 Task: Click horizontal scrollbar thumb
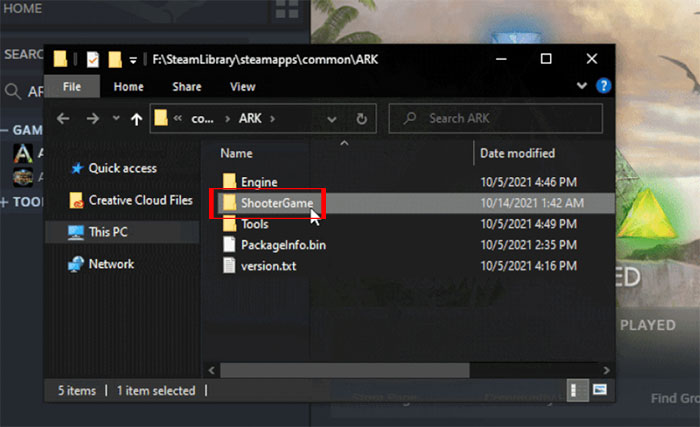click(x=345, y=370)
